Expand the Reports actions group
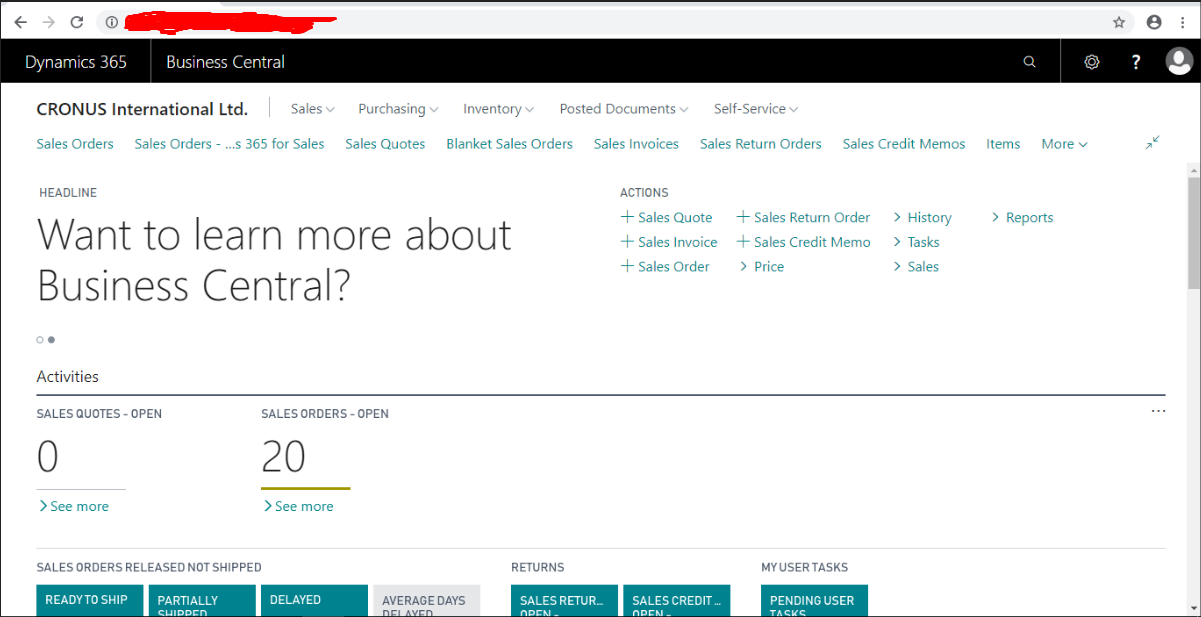This screenshot has width=1201, height=617. 1022,217
